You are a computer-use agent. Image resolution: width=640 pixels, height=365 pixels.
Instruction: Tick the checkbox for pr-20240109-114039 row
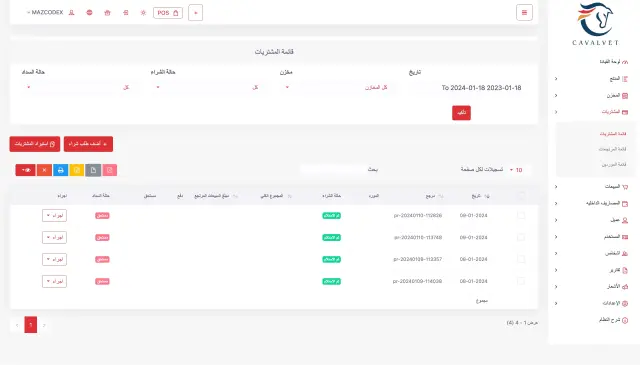[x=521, y=281]
